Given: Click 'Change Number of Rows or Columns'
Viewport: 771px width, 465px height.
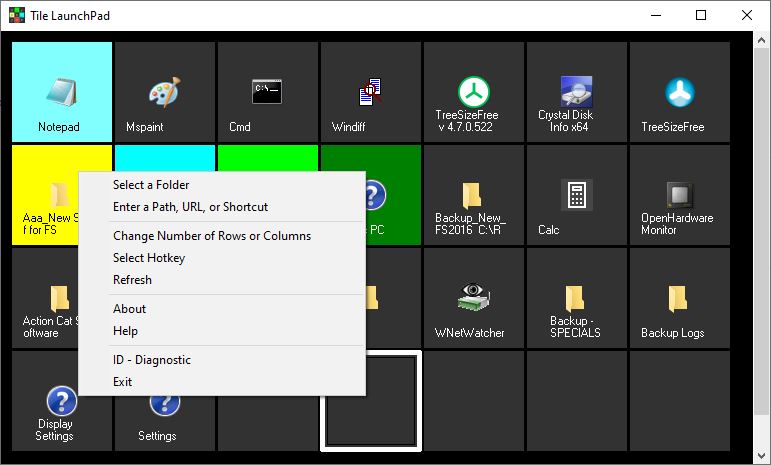Looking at the screenshot, I should pyautogui.click(x=212, y=236).
